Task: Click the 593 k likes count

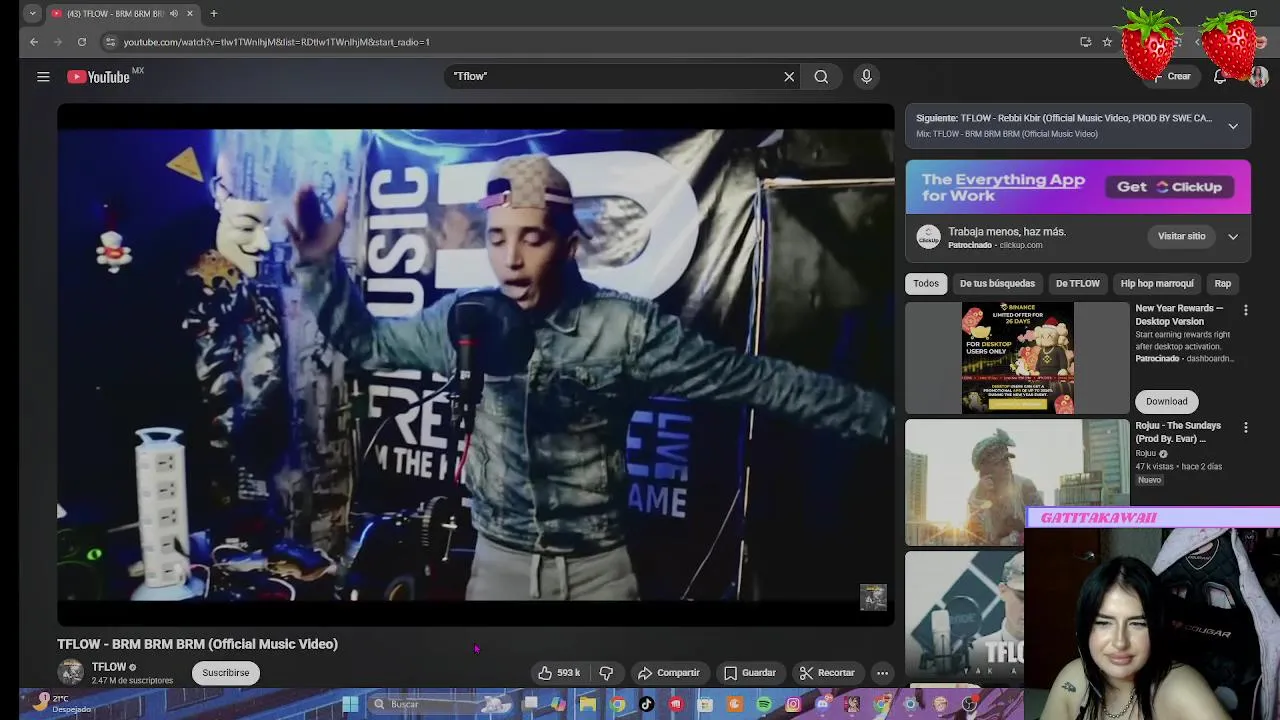Action: 568,673
